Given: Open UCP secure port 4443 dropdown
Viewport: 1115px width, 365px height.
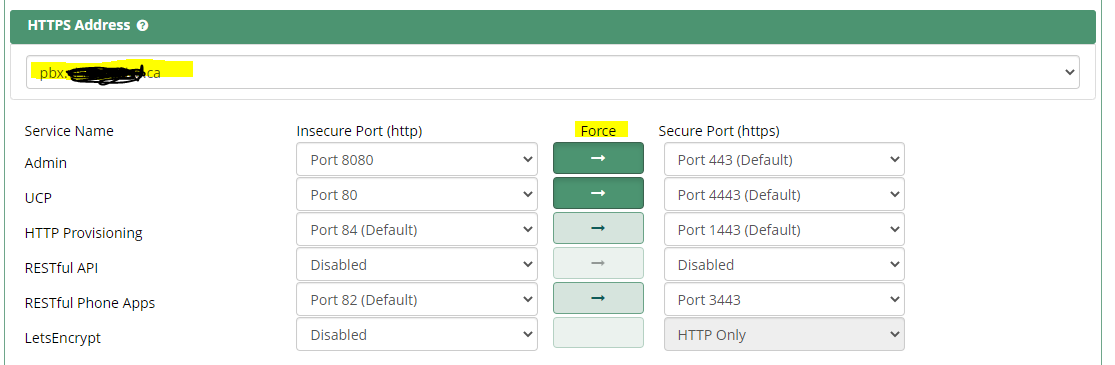Looking at the screenshot, I should coord(784,194).
